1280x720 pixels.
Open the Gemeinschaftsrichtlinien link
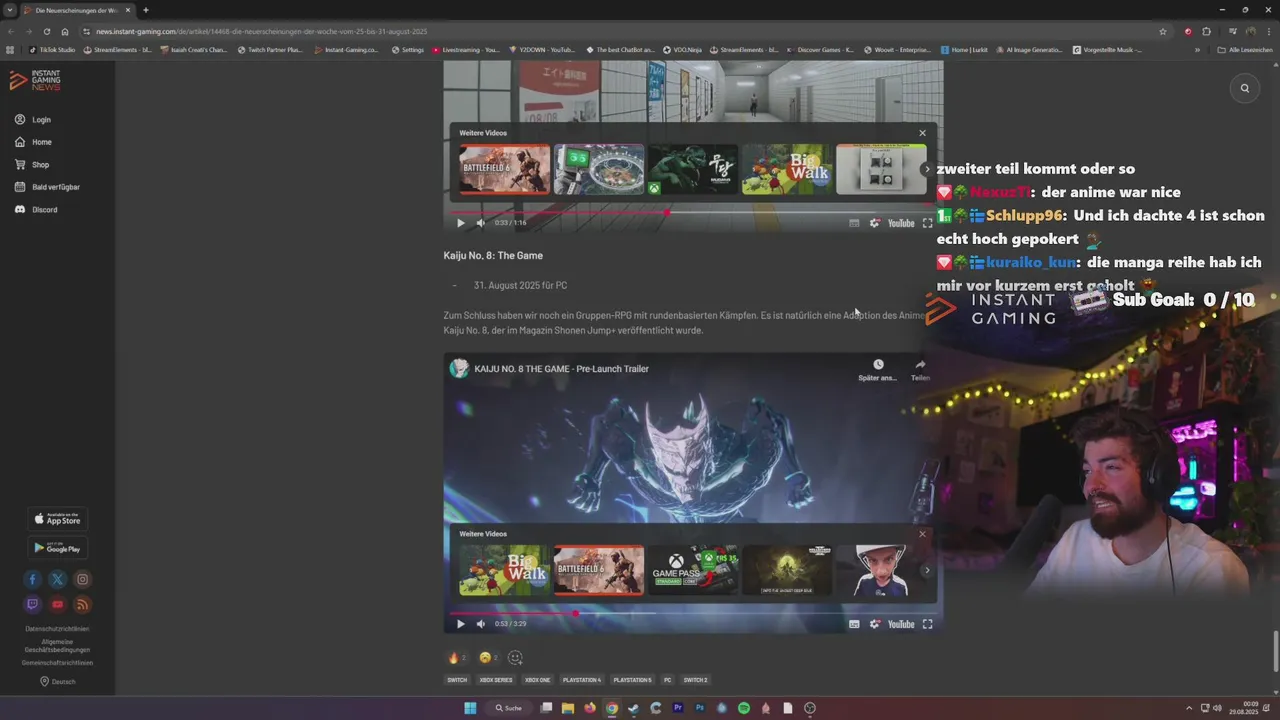tap(57, 663)
